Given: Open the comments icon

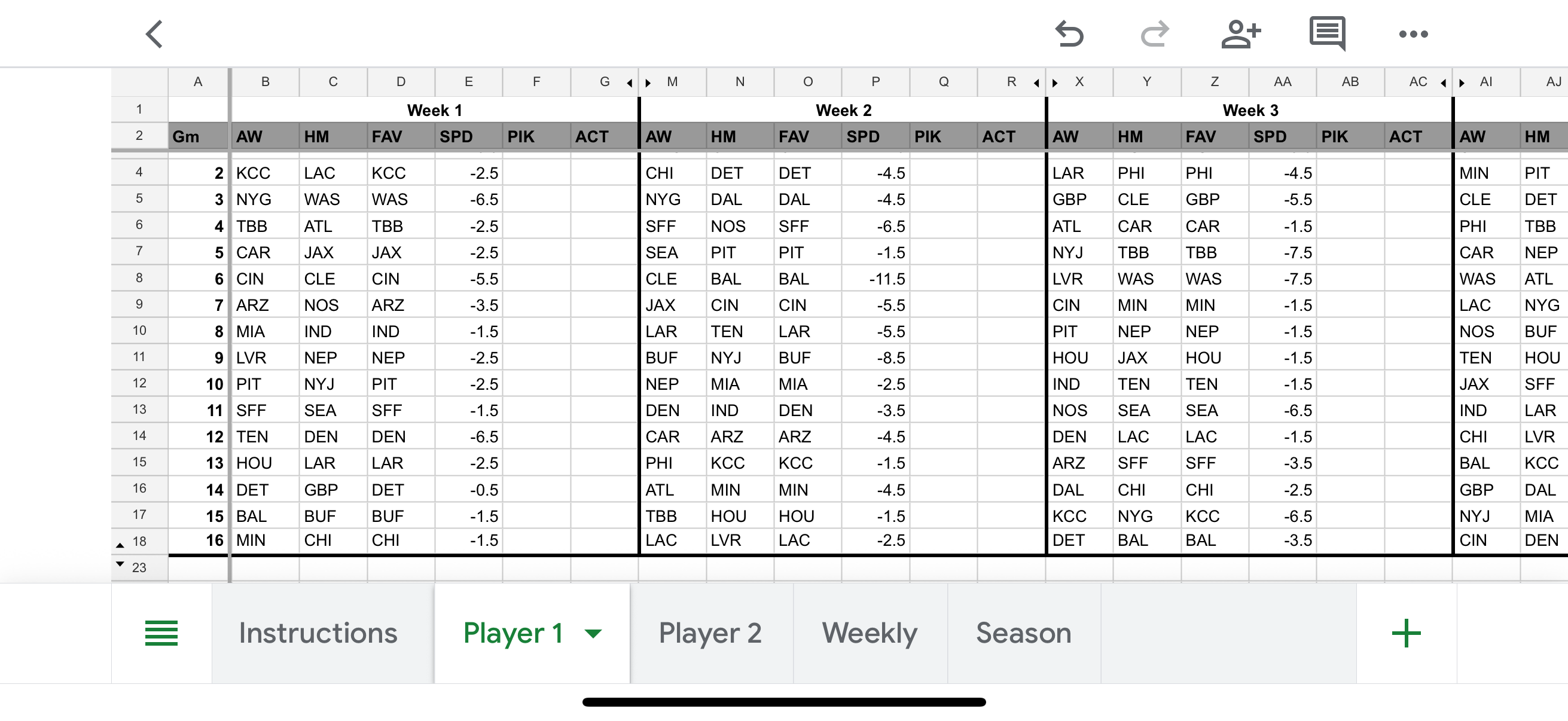Looking at the screenshot, I should (1328, 34).
